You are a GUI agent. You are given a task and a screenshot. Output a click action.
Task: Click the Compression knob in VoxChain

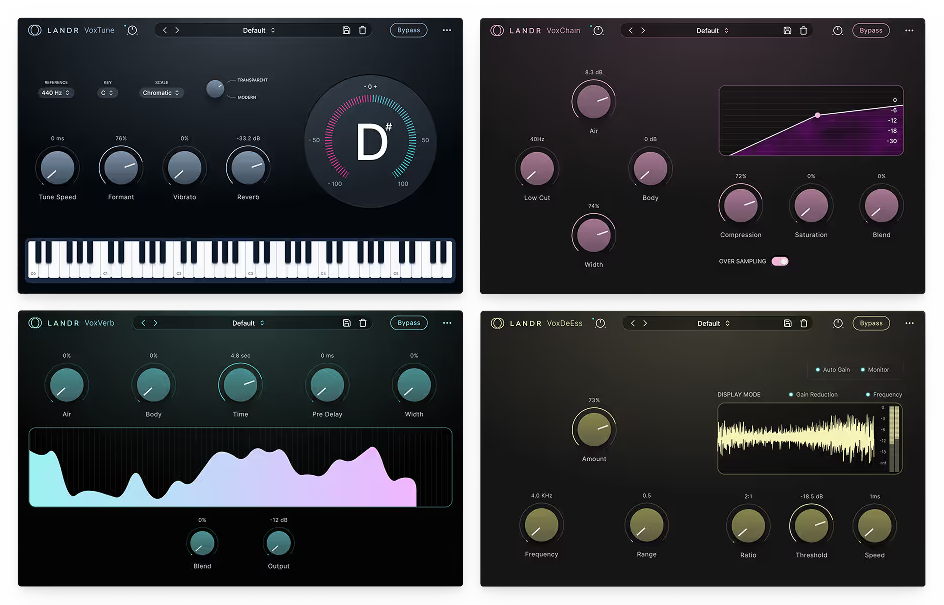[740, 204]
